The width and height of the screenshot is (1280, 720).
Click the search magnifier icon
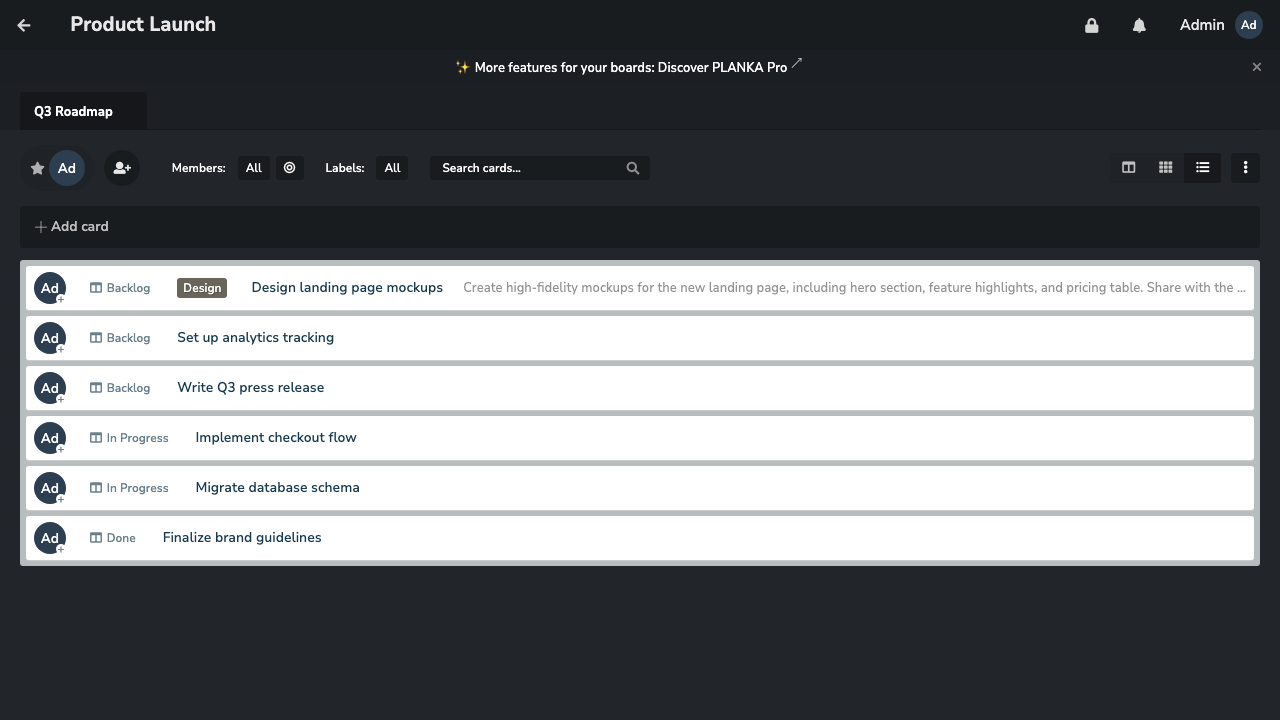coord(633,168)
